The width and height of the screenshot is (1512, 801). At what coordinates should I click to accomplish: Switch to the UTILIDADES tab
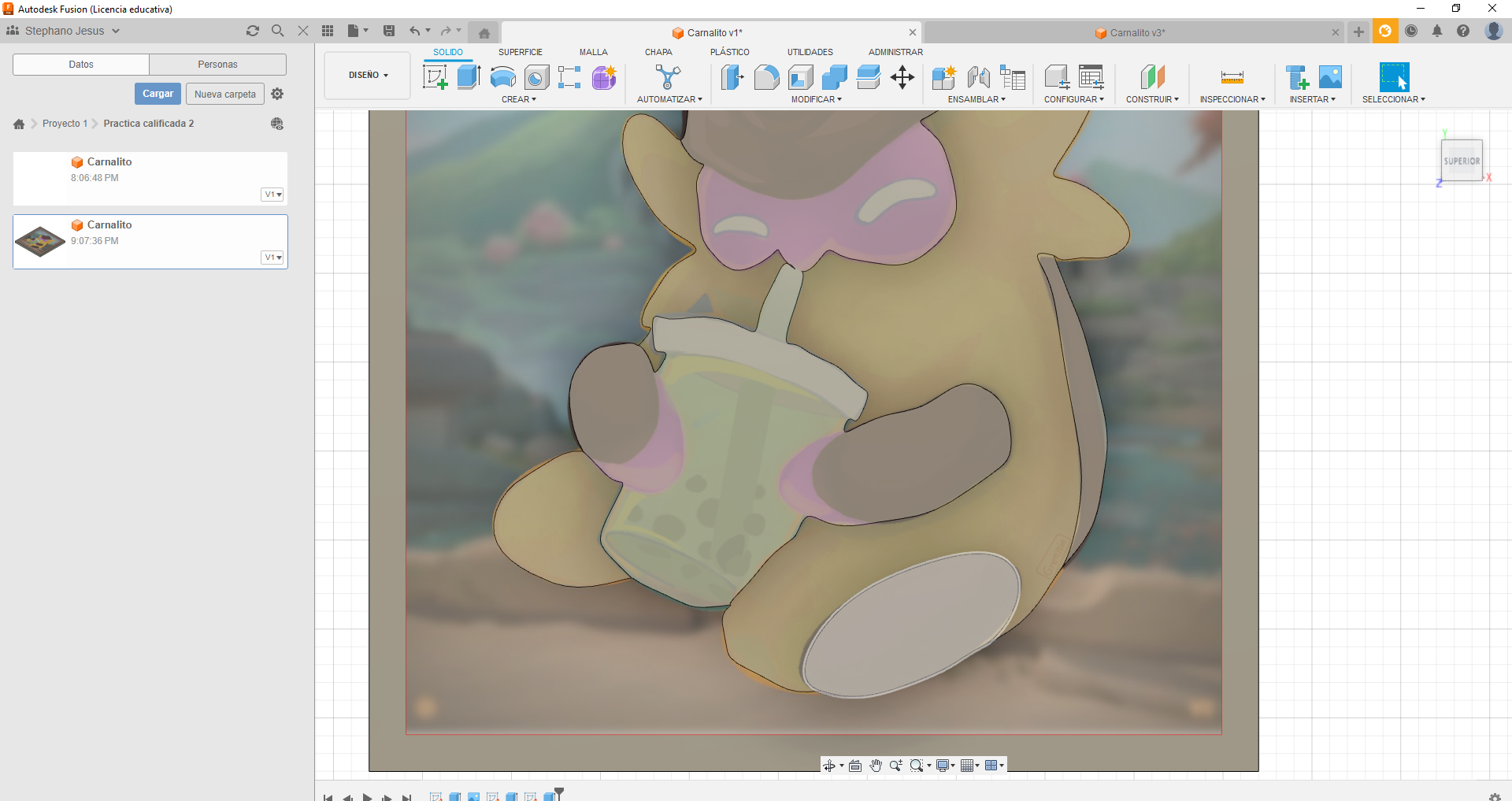pos(810,52)
